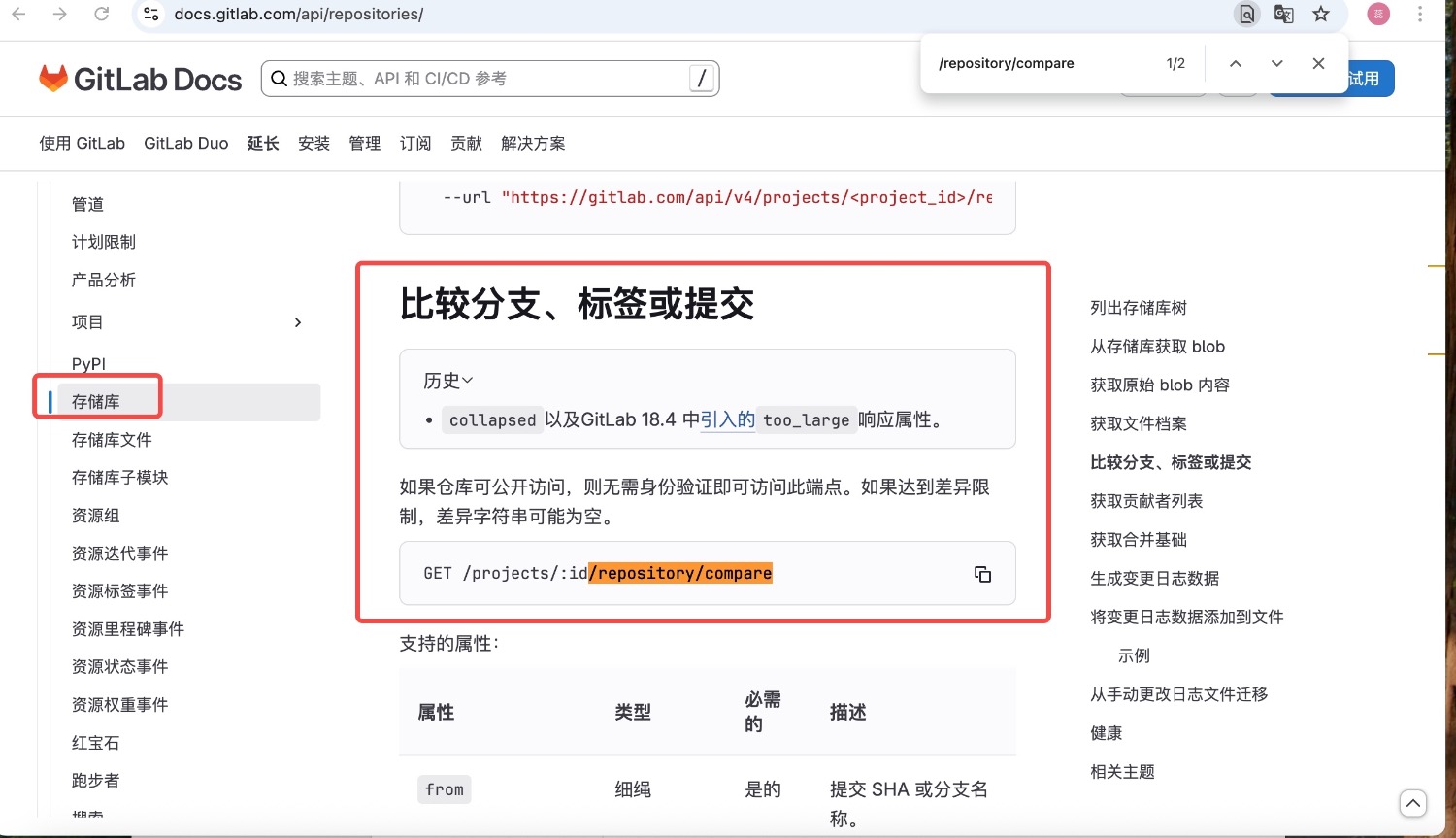
Task: Jump to '相关主题' in contents
Action: tap(1123, 772)
